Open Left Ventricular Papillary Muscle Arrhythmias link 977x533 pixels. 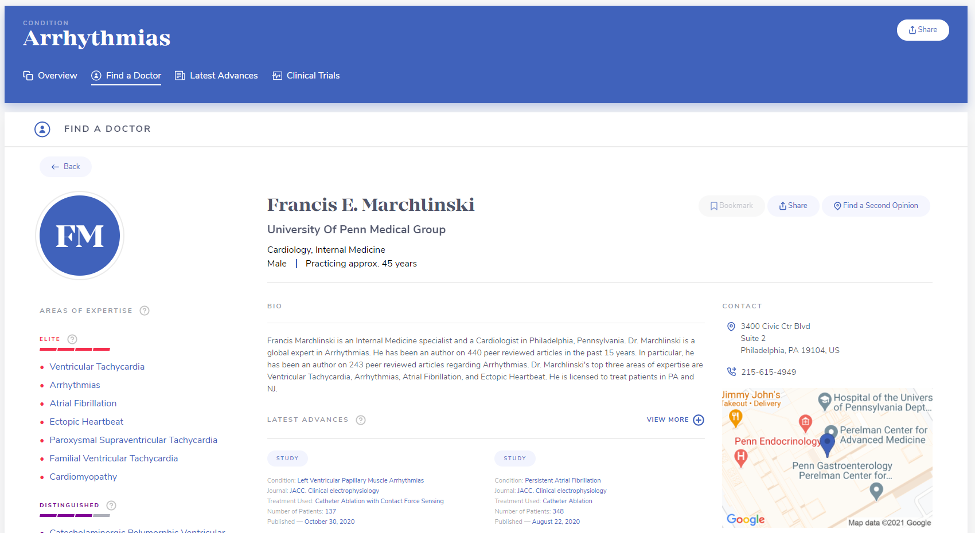[360, 481]
